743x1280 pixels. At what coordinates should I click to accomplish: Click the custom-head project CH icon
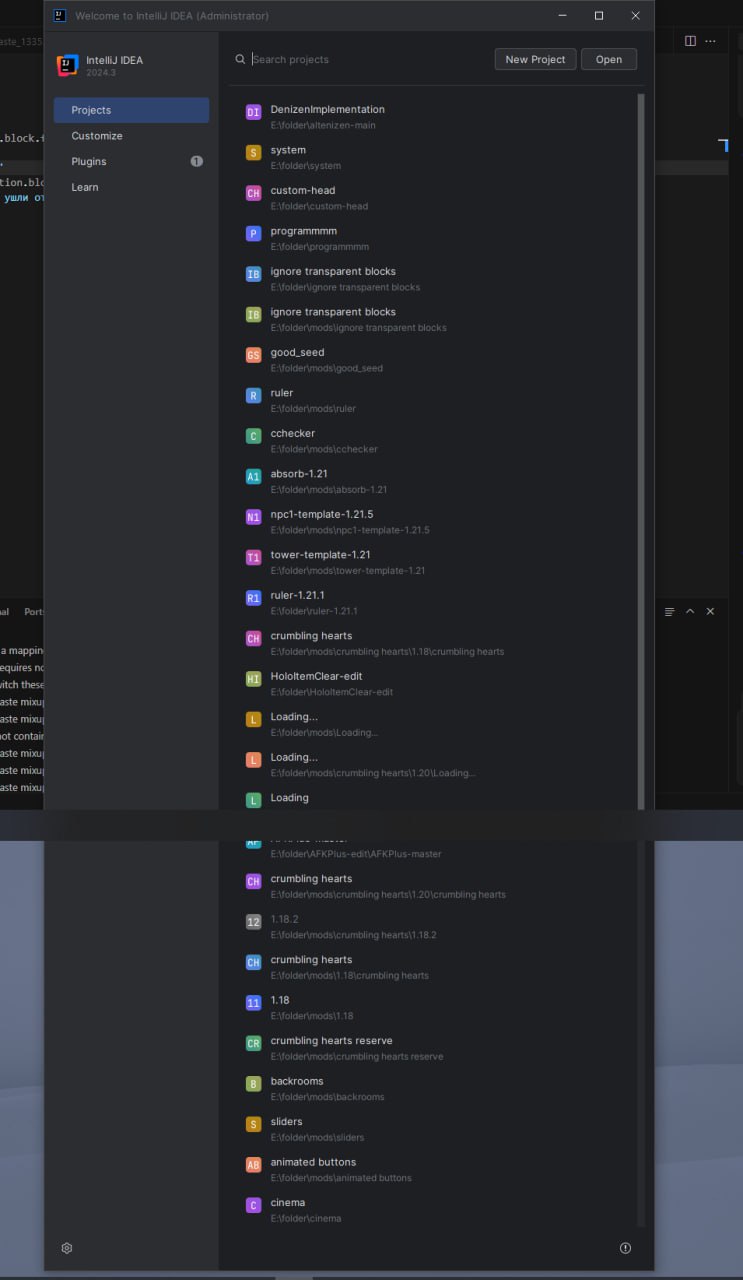253,193
